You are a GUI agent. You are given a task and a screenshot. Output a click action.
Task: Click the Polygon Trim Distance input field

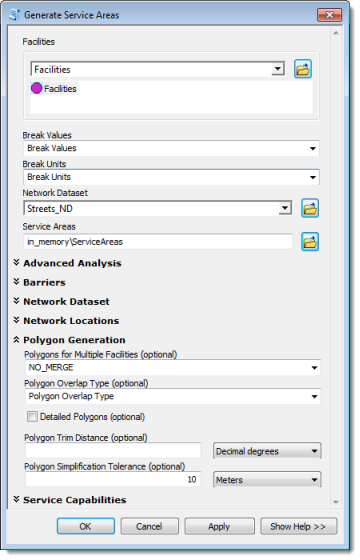(113, 451)
